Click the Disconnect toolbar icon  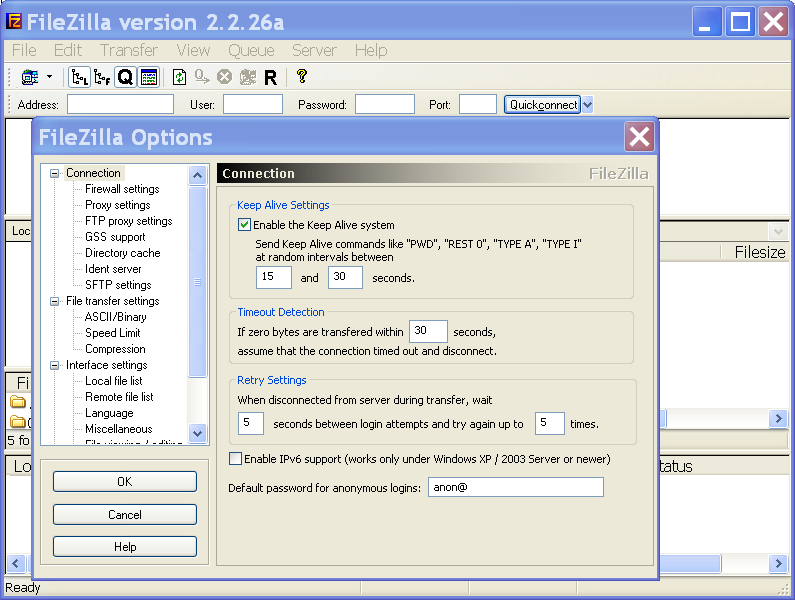[247, 77]
